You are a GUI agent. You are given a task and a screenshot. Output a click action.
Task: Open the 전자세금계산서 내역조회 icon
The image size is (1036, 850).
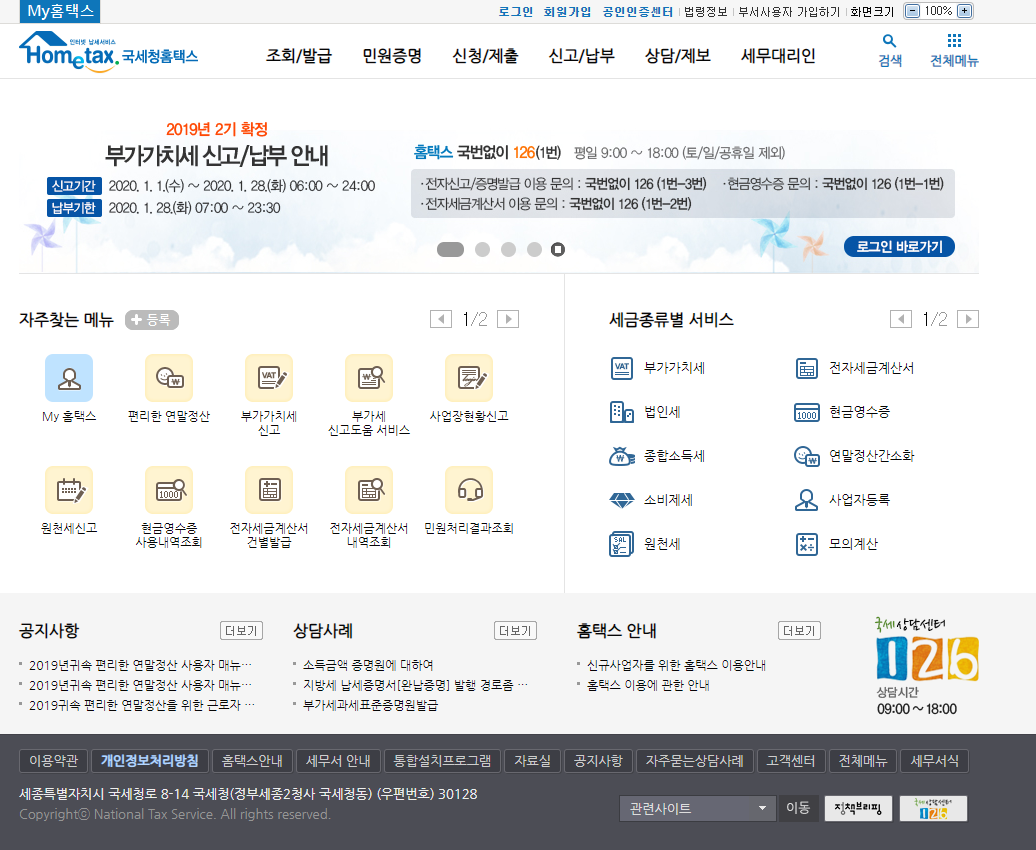point(369,490)
